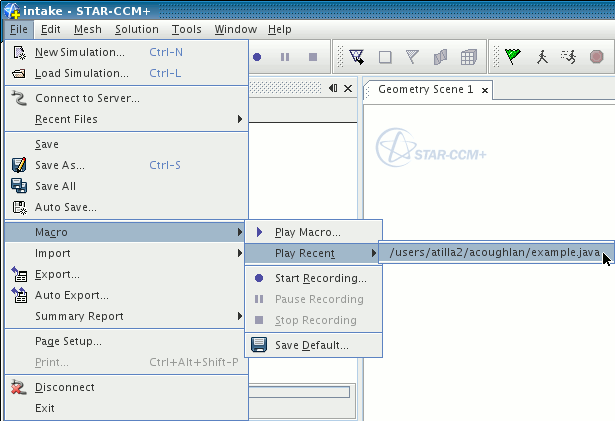The image size is (615, 421).
Task: Click the Auto Export icon
Action: (x=19, y=295)
